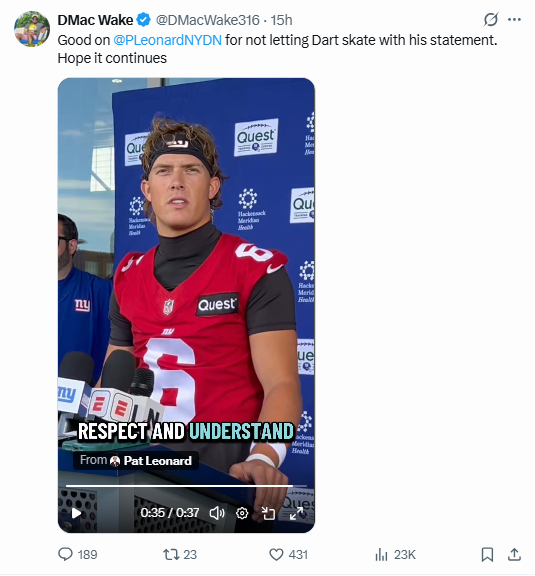Open the @PLeonardNYDN mention link

pos(168,40)
